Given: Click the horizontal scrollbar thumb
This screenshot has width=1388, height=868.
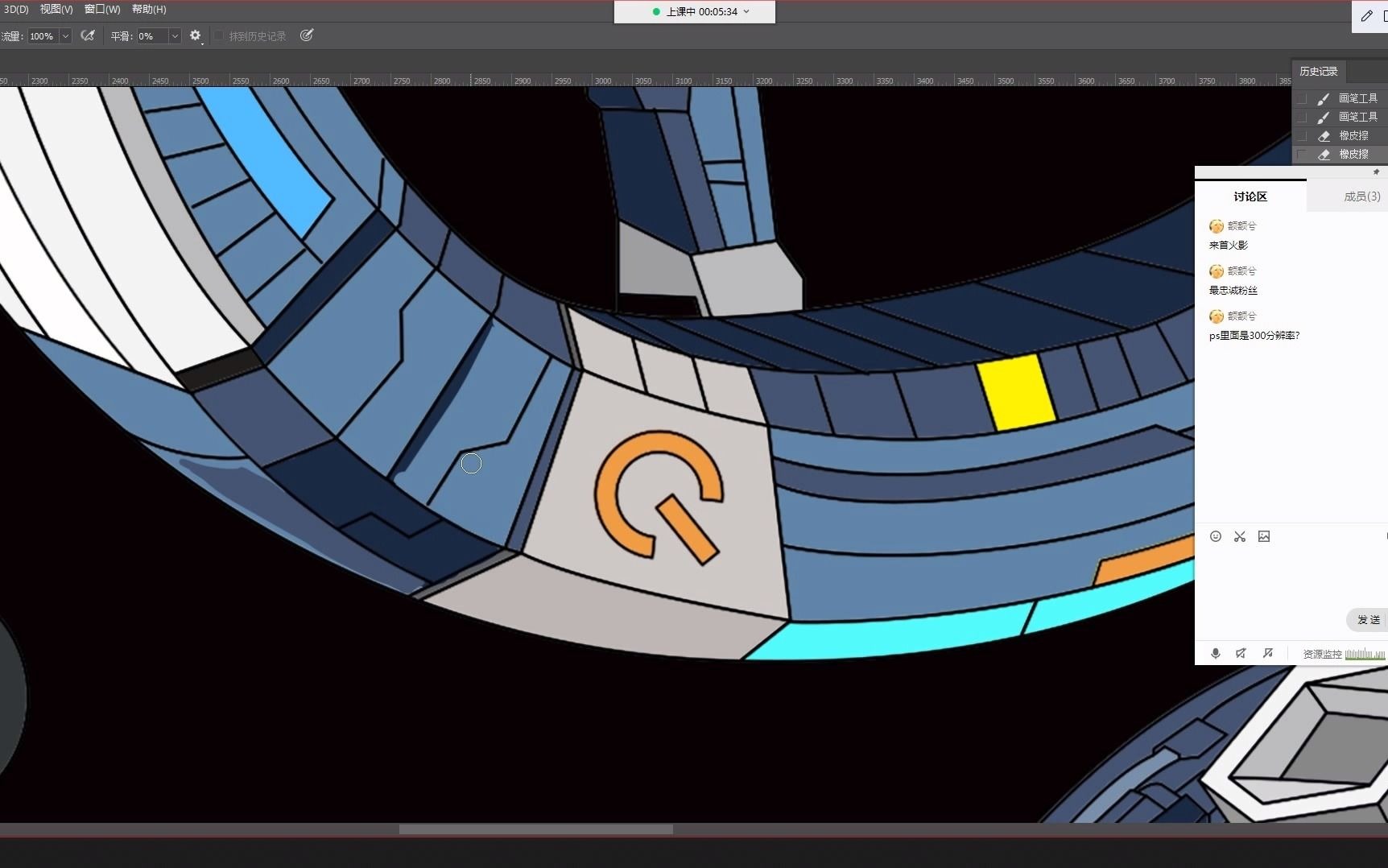Looking at the screenshot, I should tap(536, 829).
